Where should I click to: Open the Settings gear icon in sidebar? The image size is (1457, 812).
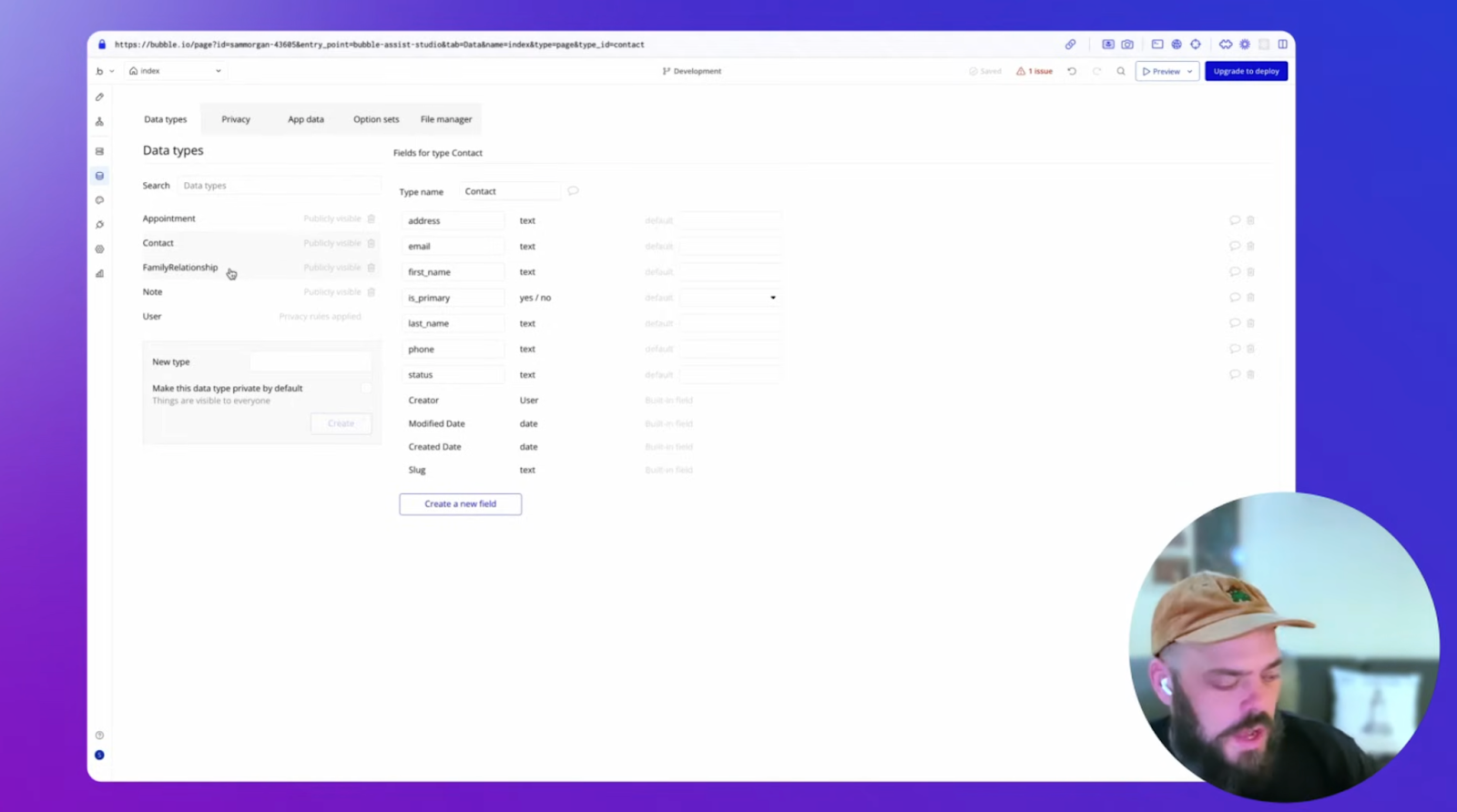[99, 249]
